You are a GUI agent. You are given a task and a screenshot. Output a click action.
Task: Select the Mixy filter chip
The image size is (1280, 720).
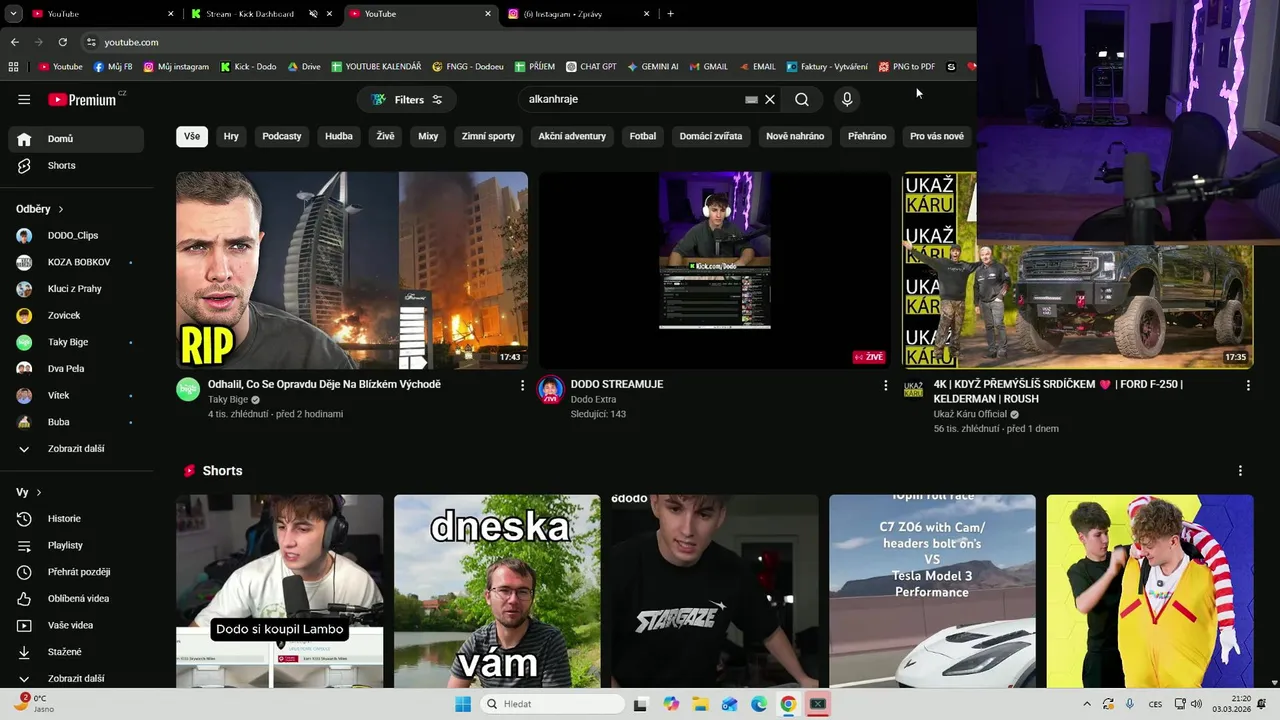428,136
